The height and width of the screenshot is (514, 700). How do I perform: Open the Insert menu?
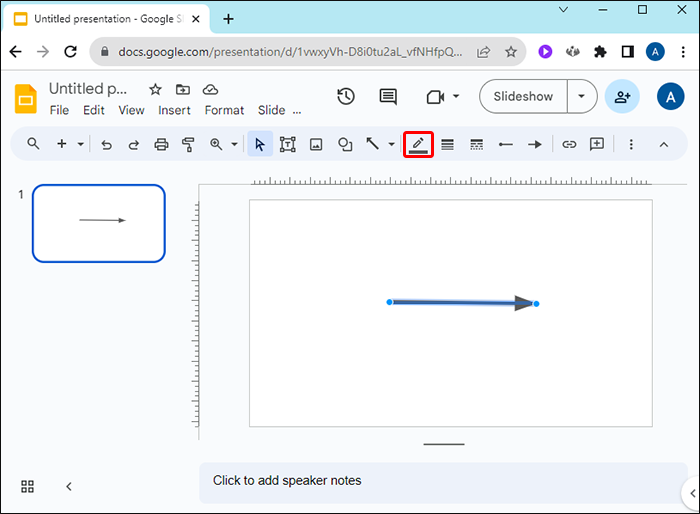tap(174, 110)
